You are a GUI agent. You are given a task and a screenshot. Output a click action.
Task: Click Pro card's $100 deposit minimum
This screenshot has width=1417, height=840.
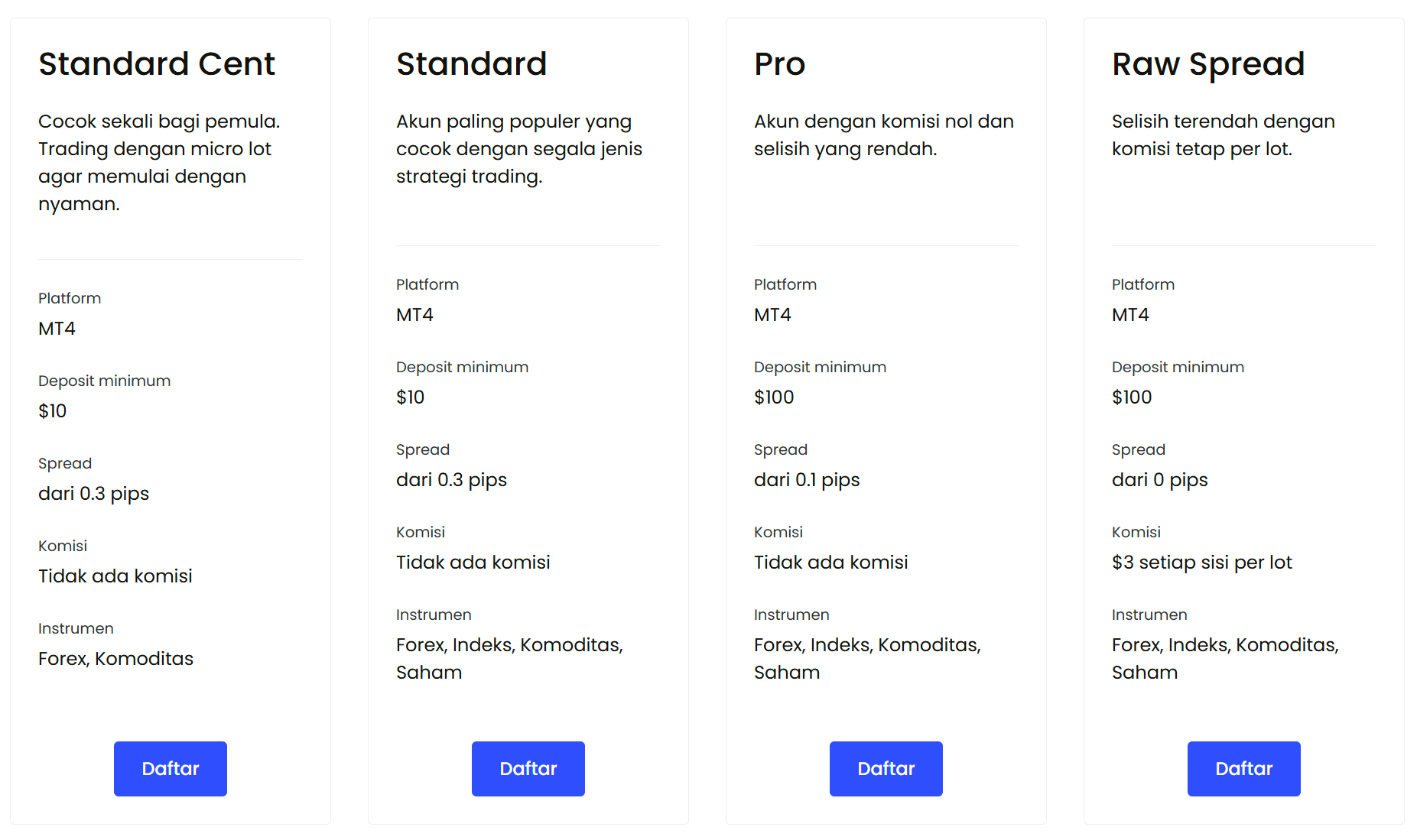[x=774, y=397]
